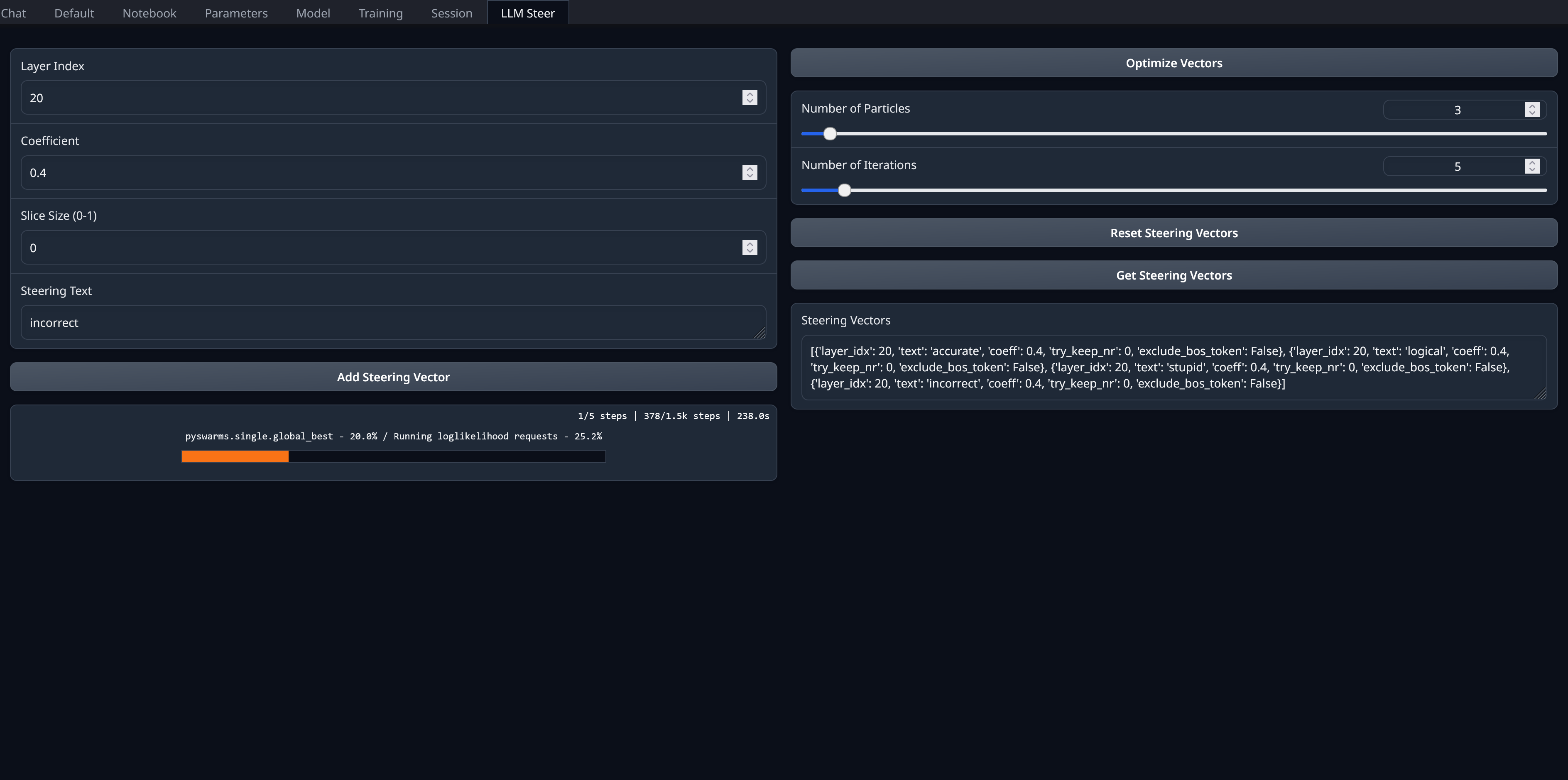Select the Session tab
Viewport: 1568px width, 780px height.
pyautogui.click(x=452, y=13)
